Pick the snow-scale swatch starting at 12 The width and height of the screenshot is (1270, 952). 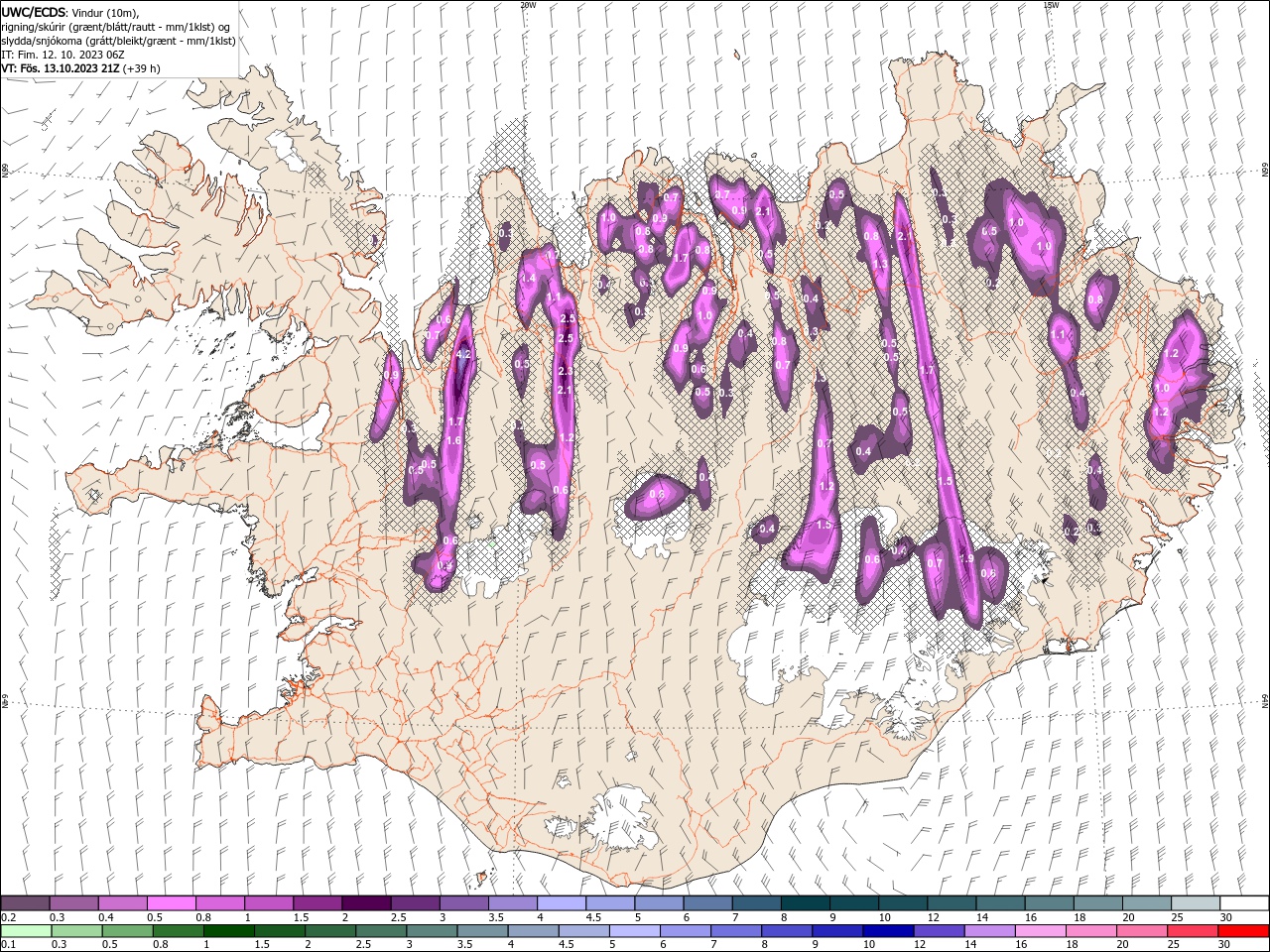pyautogui.click(x=952, y=902)
